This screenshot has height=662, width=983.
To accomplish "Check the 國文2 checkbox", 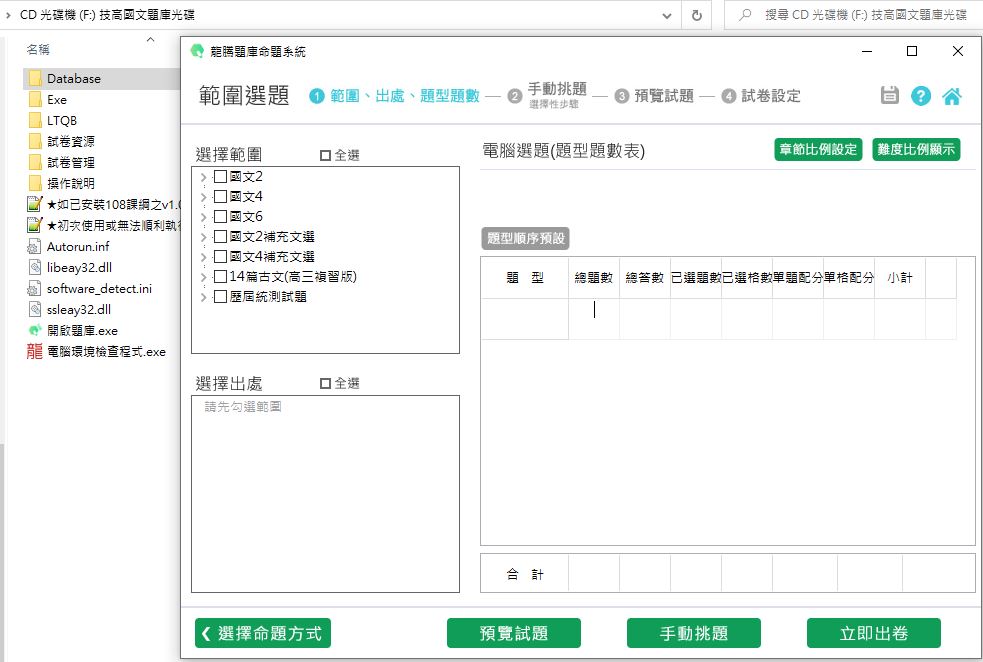I will (220, 177).
